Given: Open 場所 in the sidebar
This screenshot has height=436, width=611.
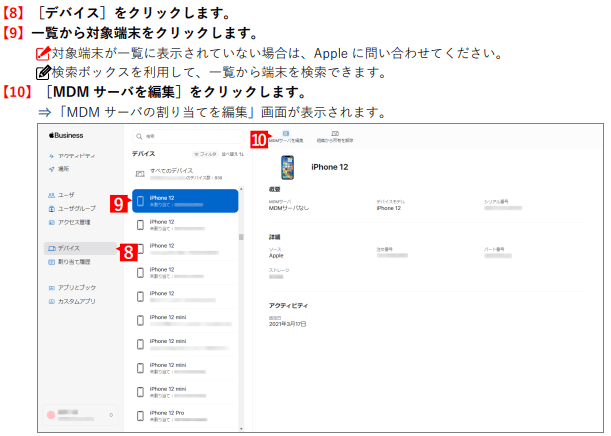Looking at the screenshot, I should [59, 169].
